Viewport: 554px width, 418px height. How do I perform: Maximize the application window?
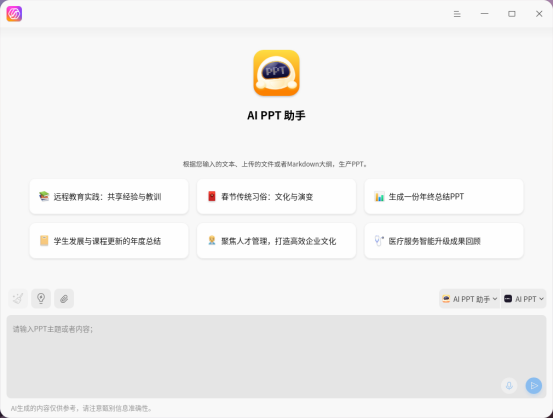(x=512, y=14)
